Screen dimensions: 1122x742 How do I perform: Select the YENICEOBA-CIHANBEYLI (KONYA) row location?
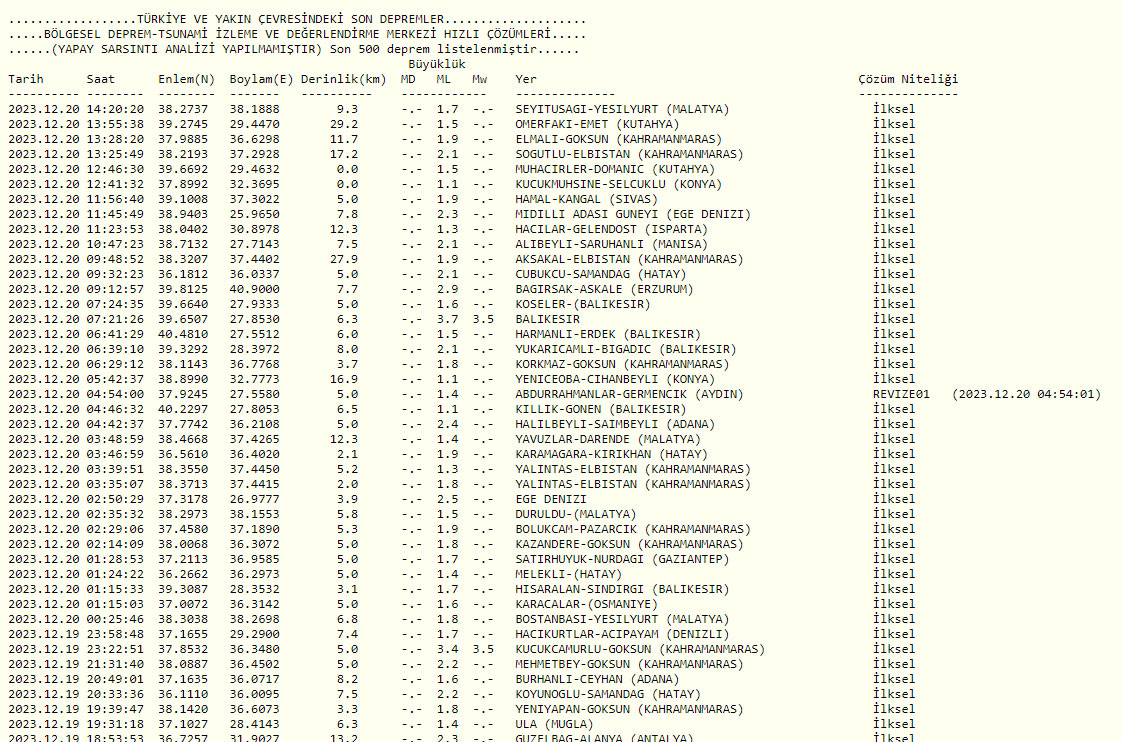pos(615,379)
